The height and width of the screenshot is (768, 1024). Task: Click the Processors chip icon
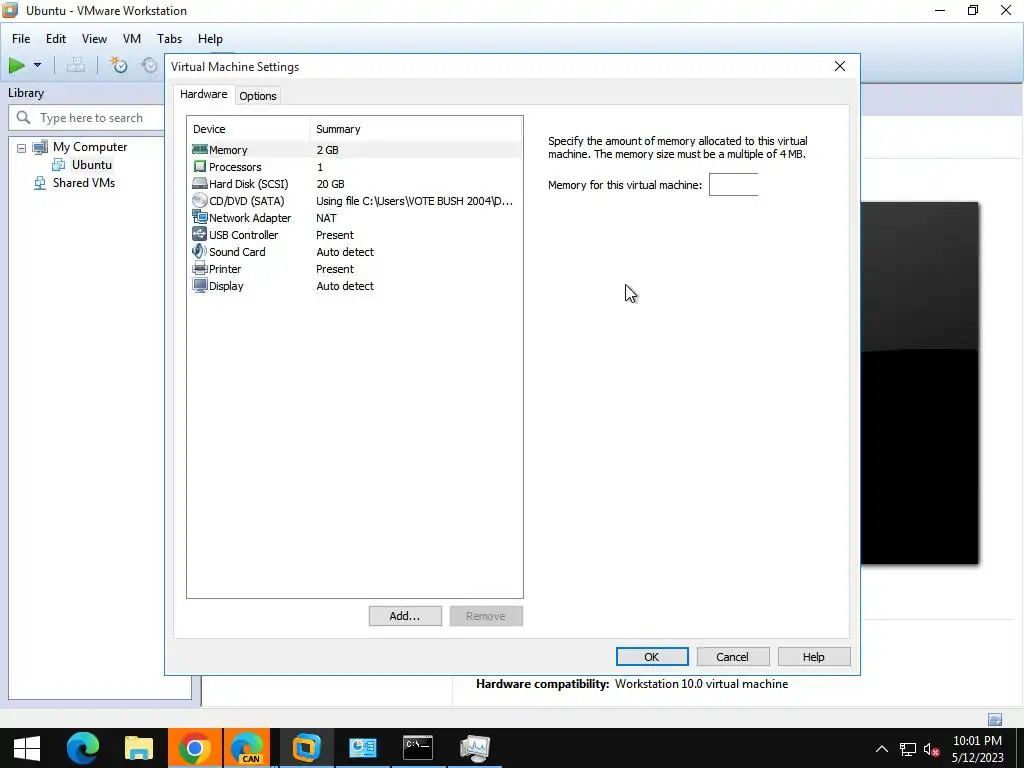(x=200, y=167)
